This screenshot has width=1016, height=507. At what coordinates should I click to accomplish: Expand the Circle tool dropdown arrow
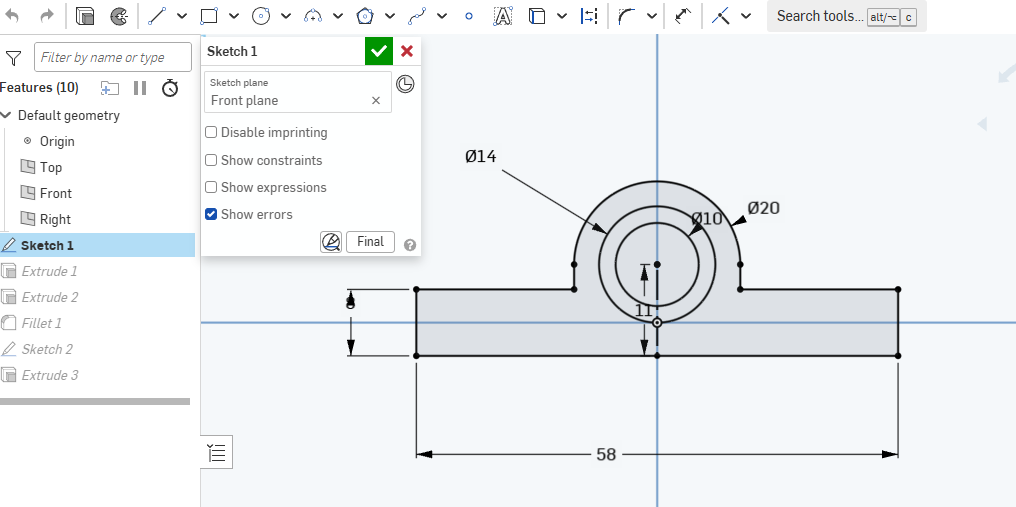click(x=286, y=16)
